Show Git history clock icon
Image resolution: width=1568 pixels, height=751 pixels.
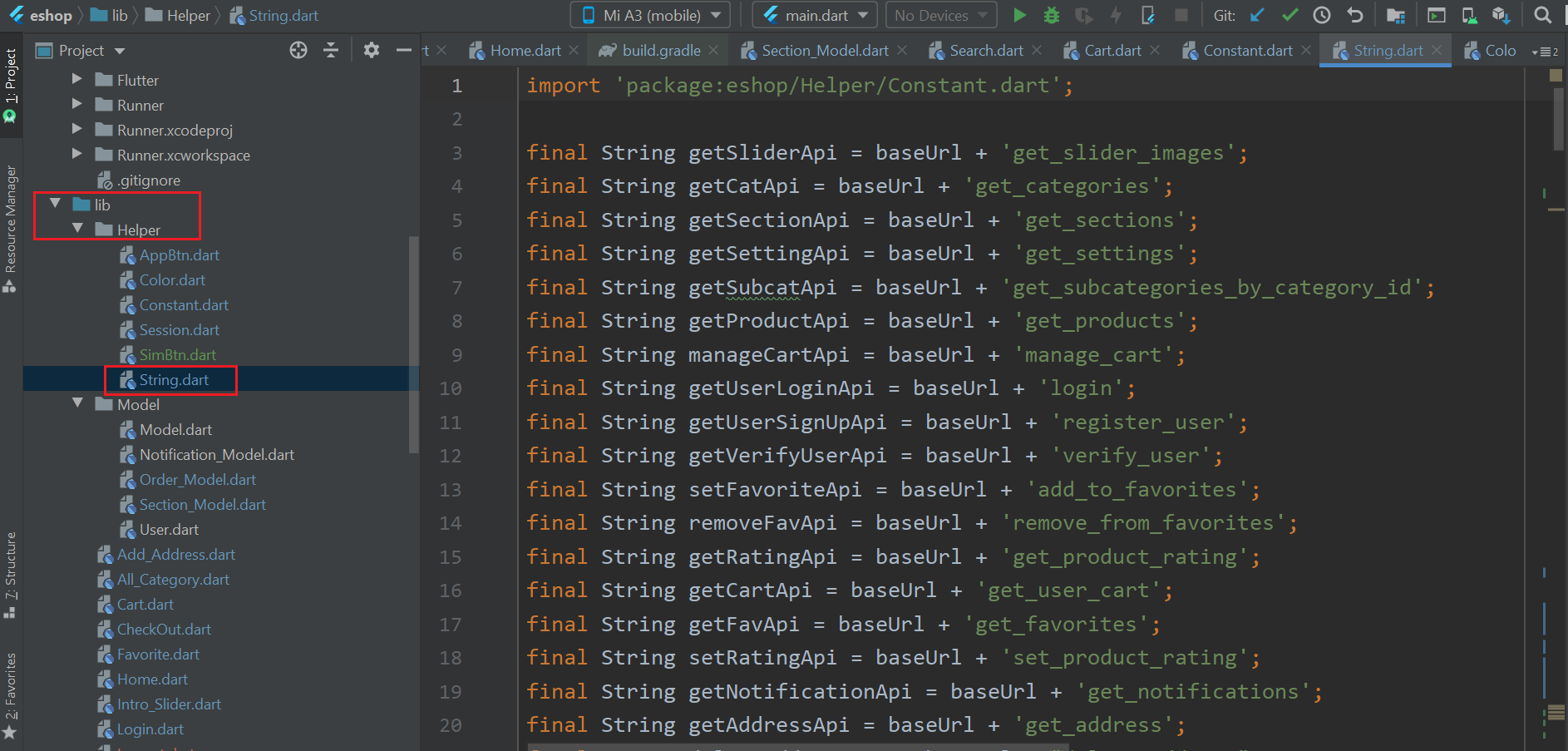click(1322, 15)
